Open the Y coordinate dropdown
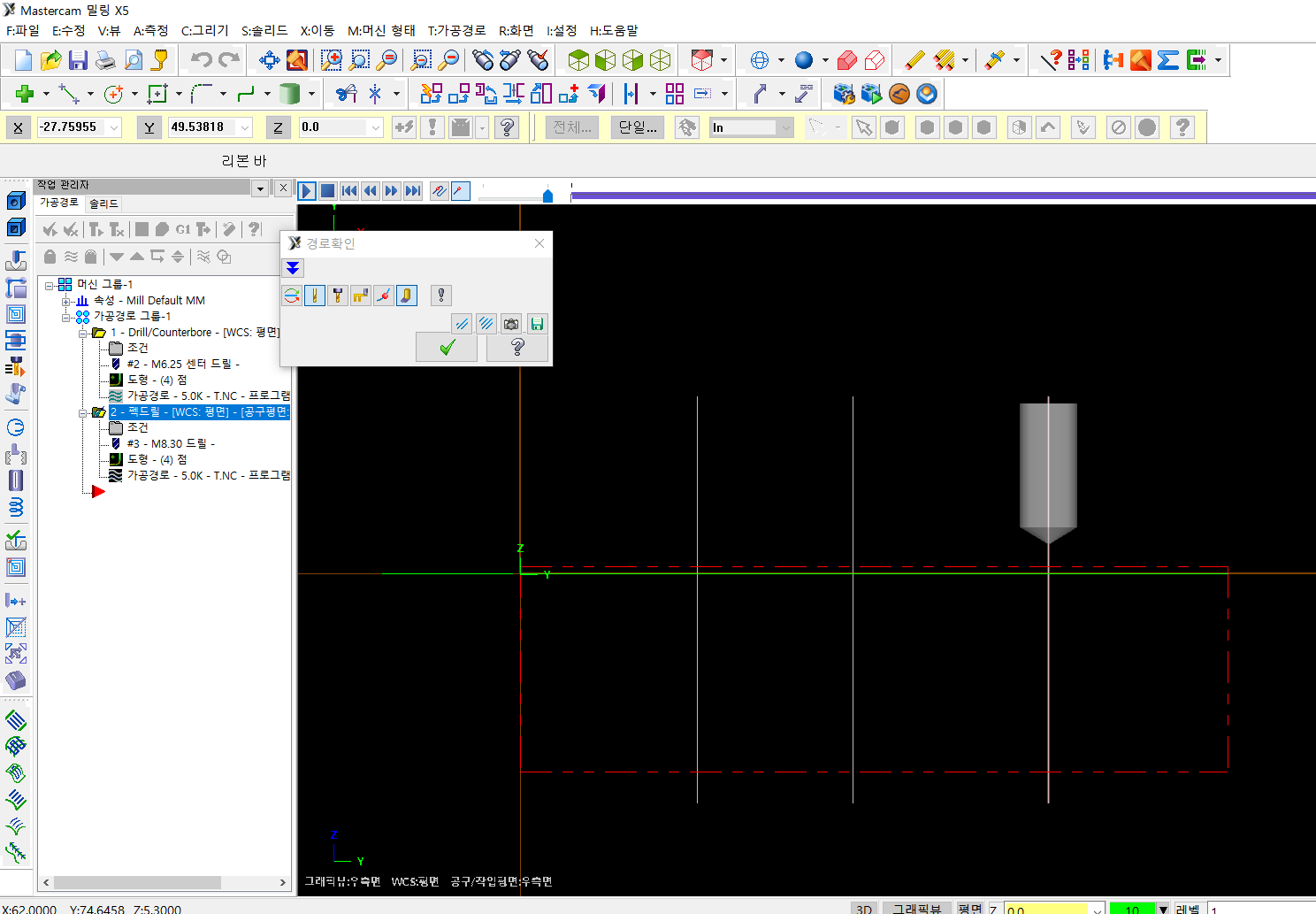 (x=245, y=127)
